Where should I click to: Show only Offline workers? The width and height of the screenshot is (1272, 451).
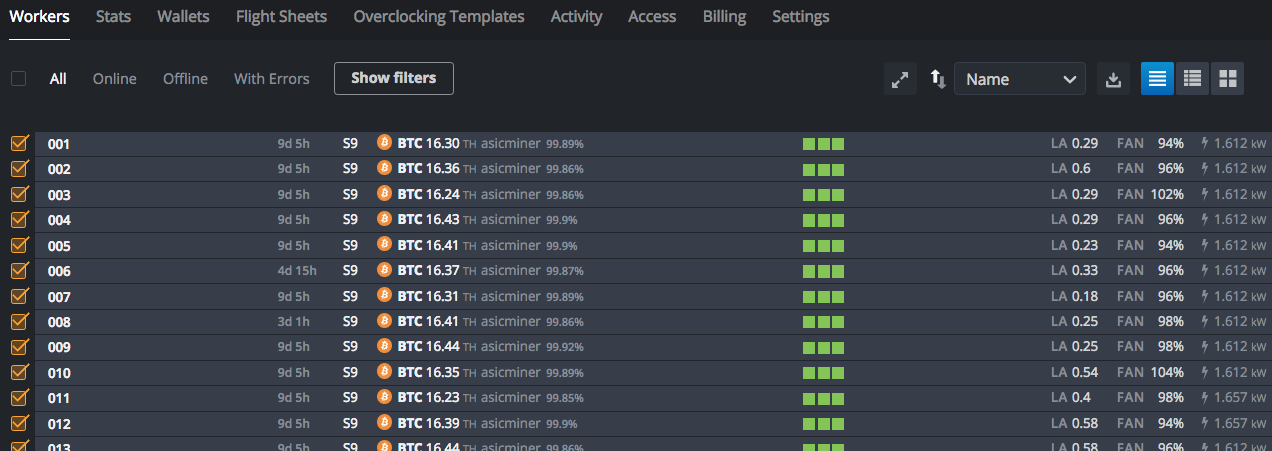185,79
